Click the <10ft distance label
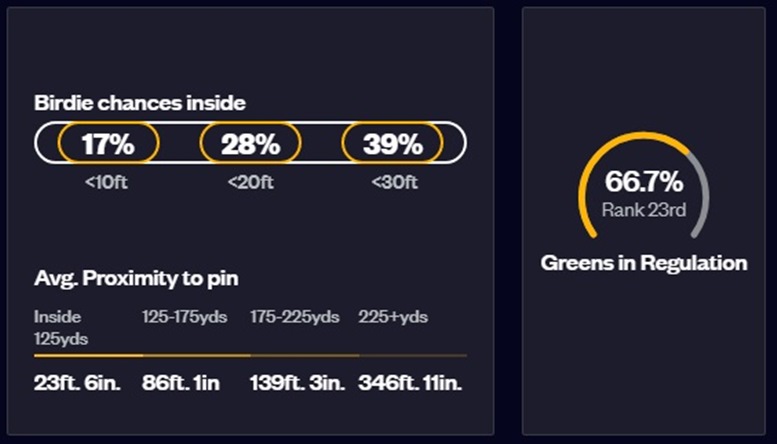Viewport: 777px width, 444px height. coord(107,181)
